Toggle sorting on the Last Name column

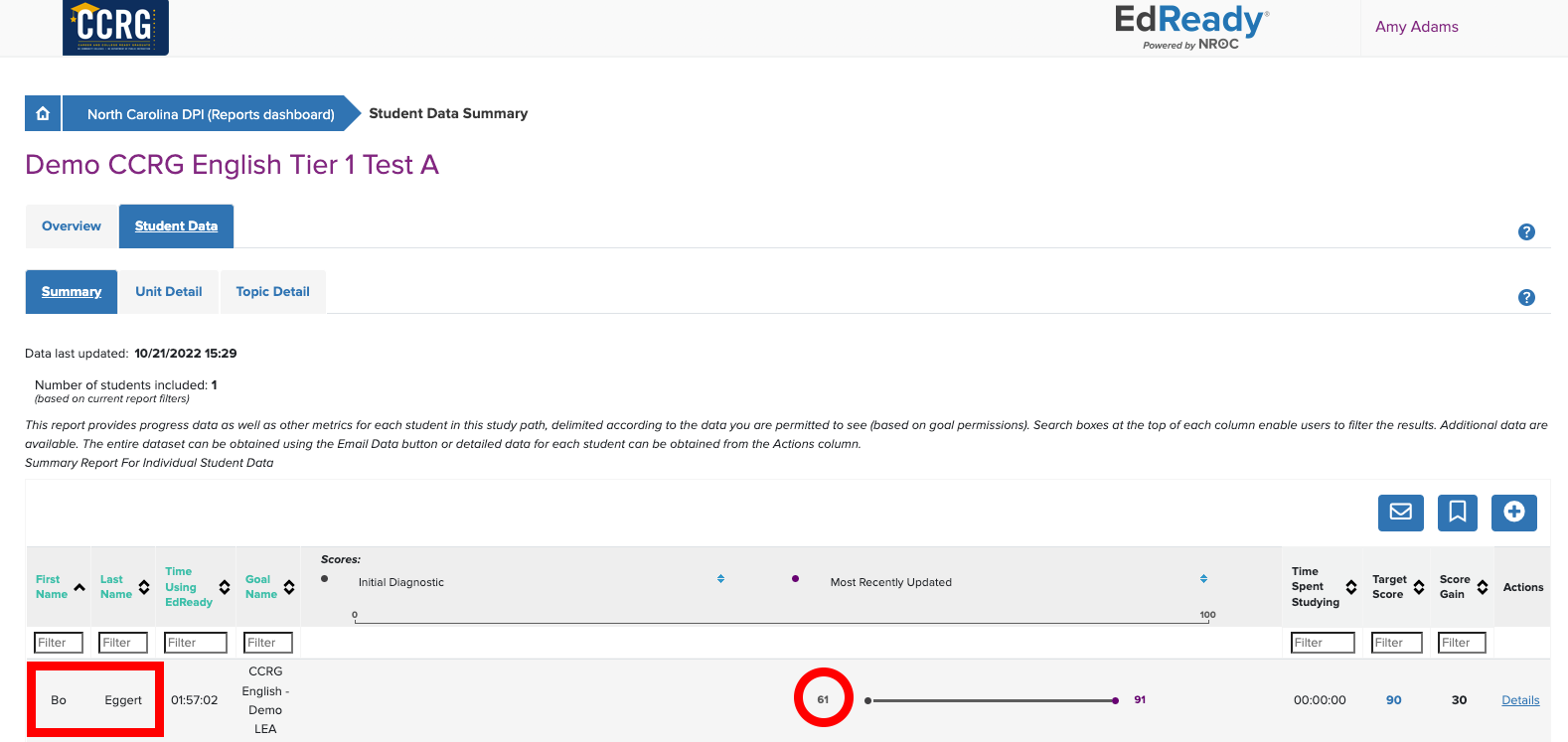pyautogui.click(x=143, y=586)
